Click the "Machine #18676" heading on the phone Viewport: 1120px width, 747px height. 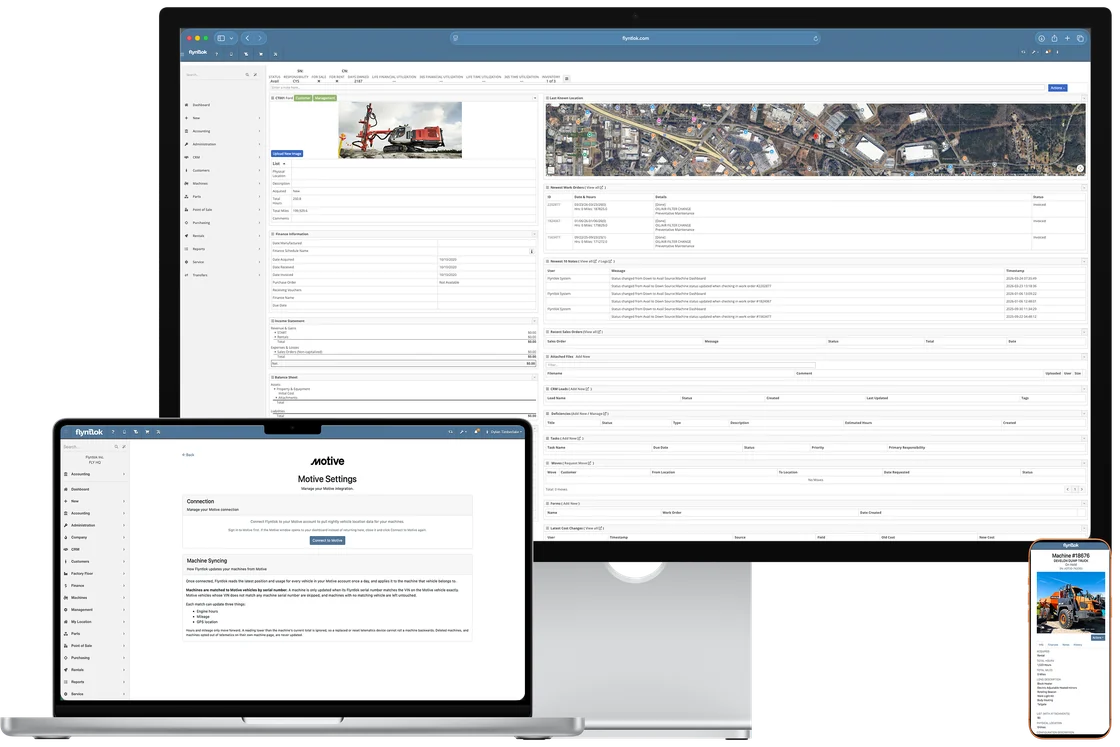click(x=1071, y=556)
